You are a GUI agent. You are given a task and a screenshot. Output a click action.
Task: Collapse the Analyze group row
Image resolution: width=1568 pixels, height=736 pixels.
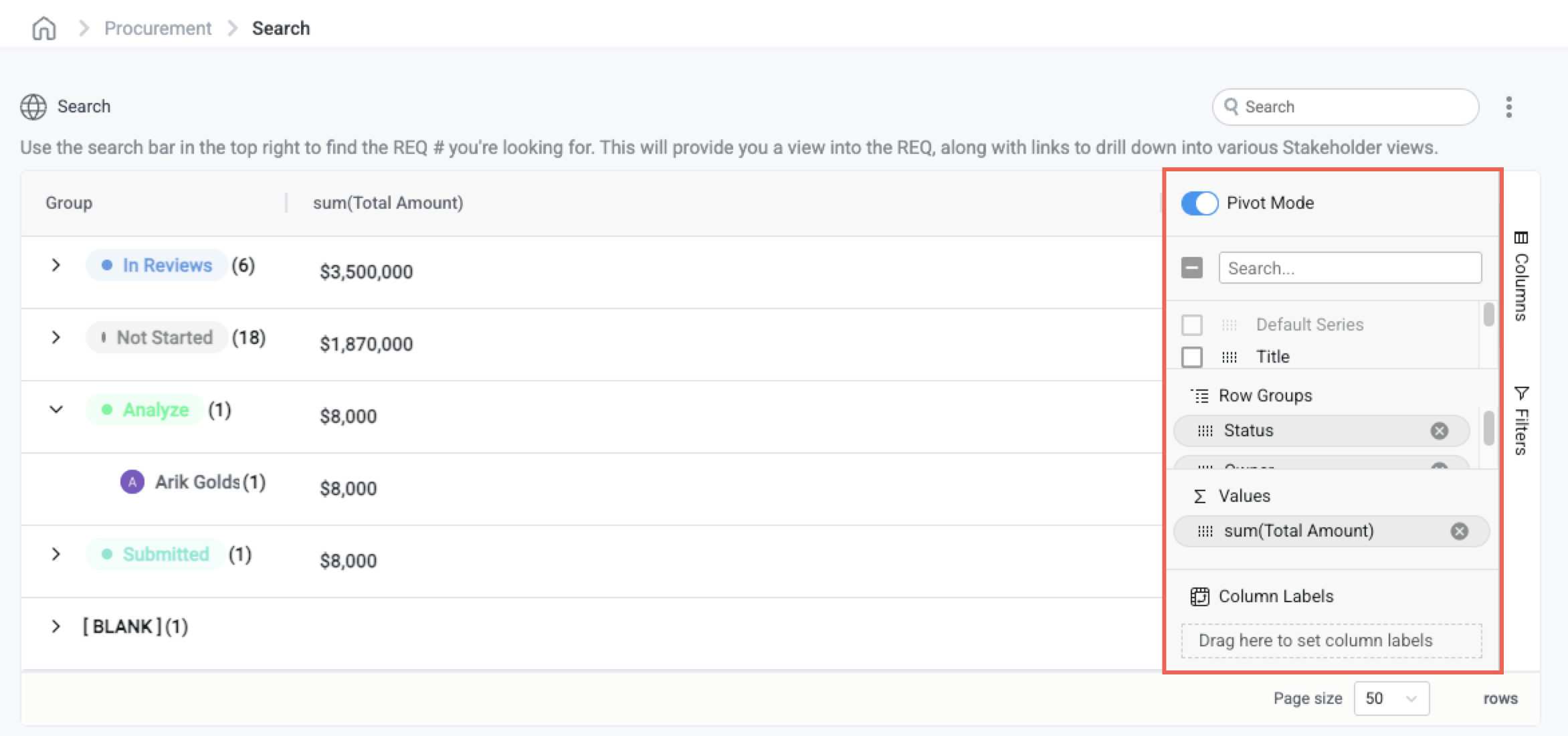click(x=56, y=409)
